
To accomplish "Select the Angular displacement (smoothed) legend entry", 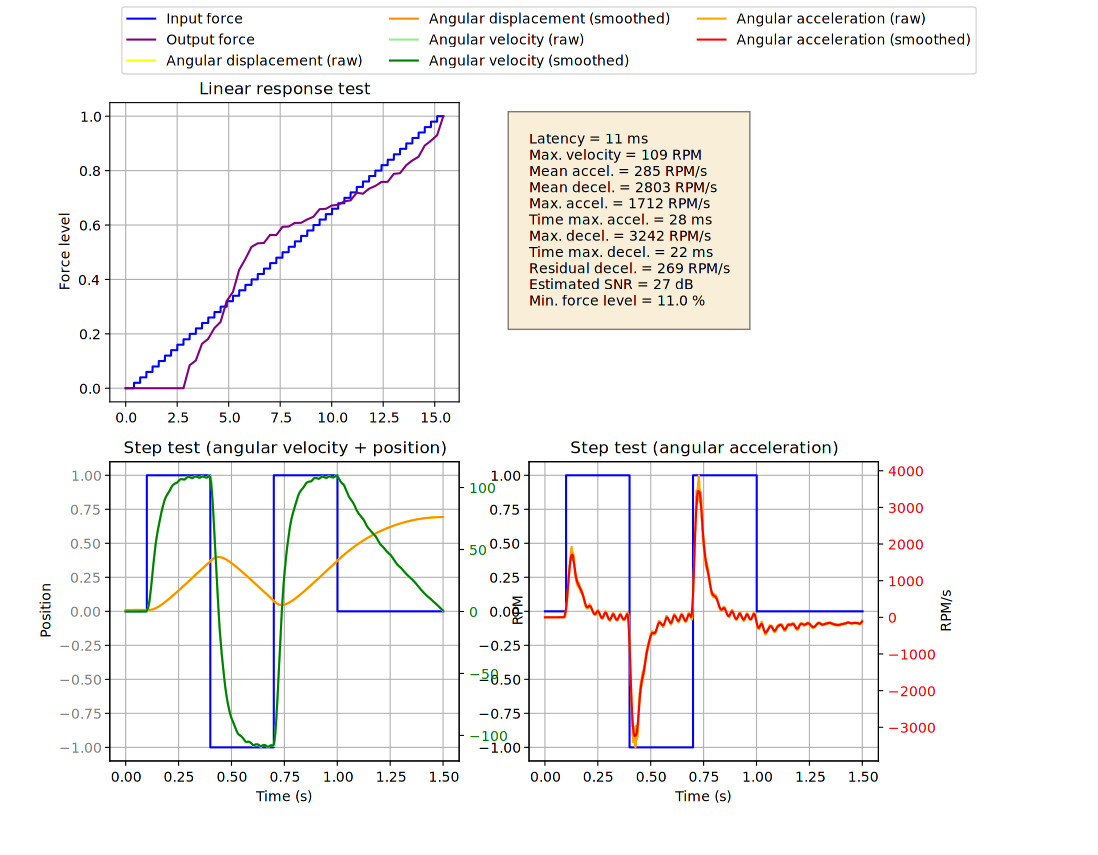I will coord(549,19).
